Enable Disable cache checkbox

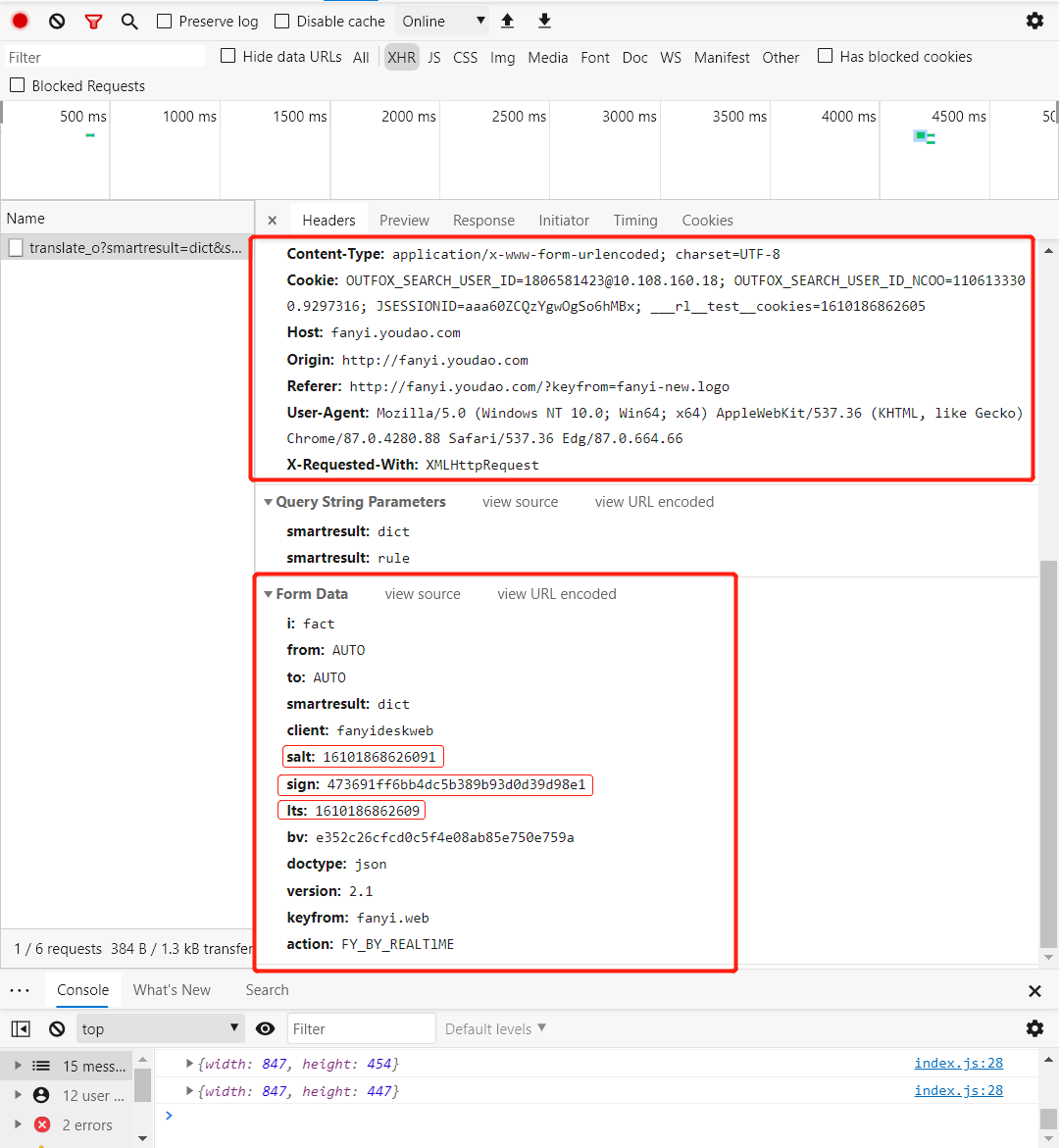(282, 22)
